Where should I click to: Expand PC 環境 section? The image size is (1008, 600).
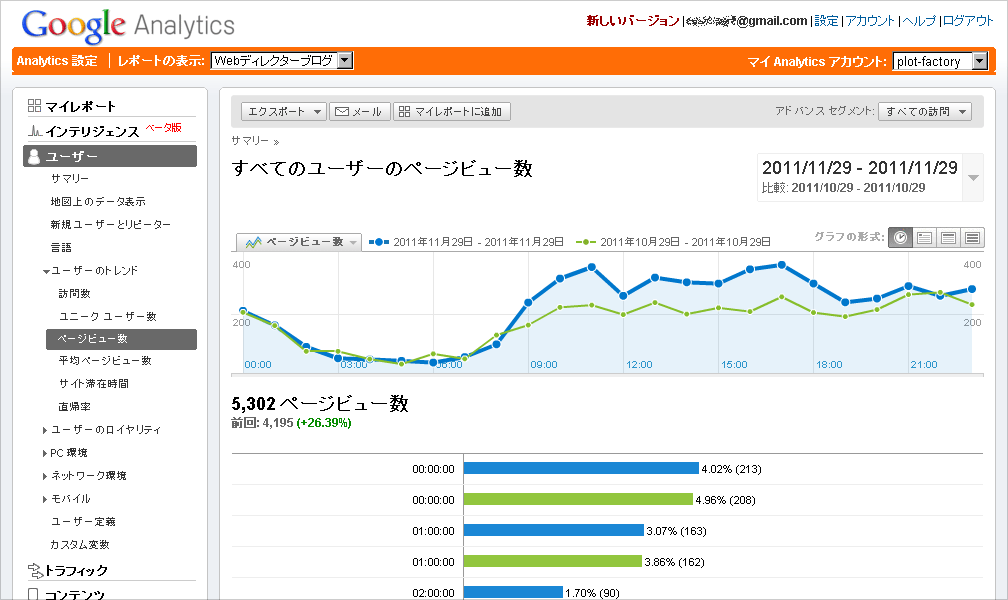[x=45, y=453]
